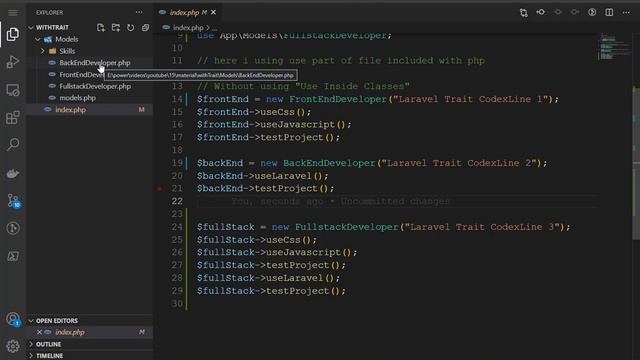Click line number 22 in gutter

click(x=177, y=201)
